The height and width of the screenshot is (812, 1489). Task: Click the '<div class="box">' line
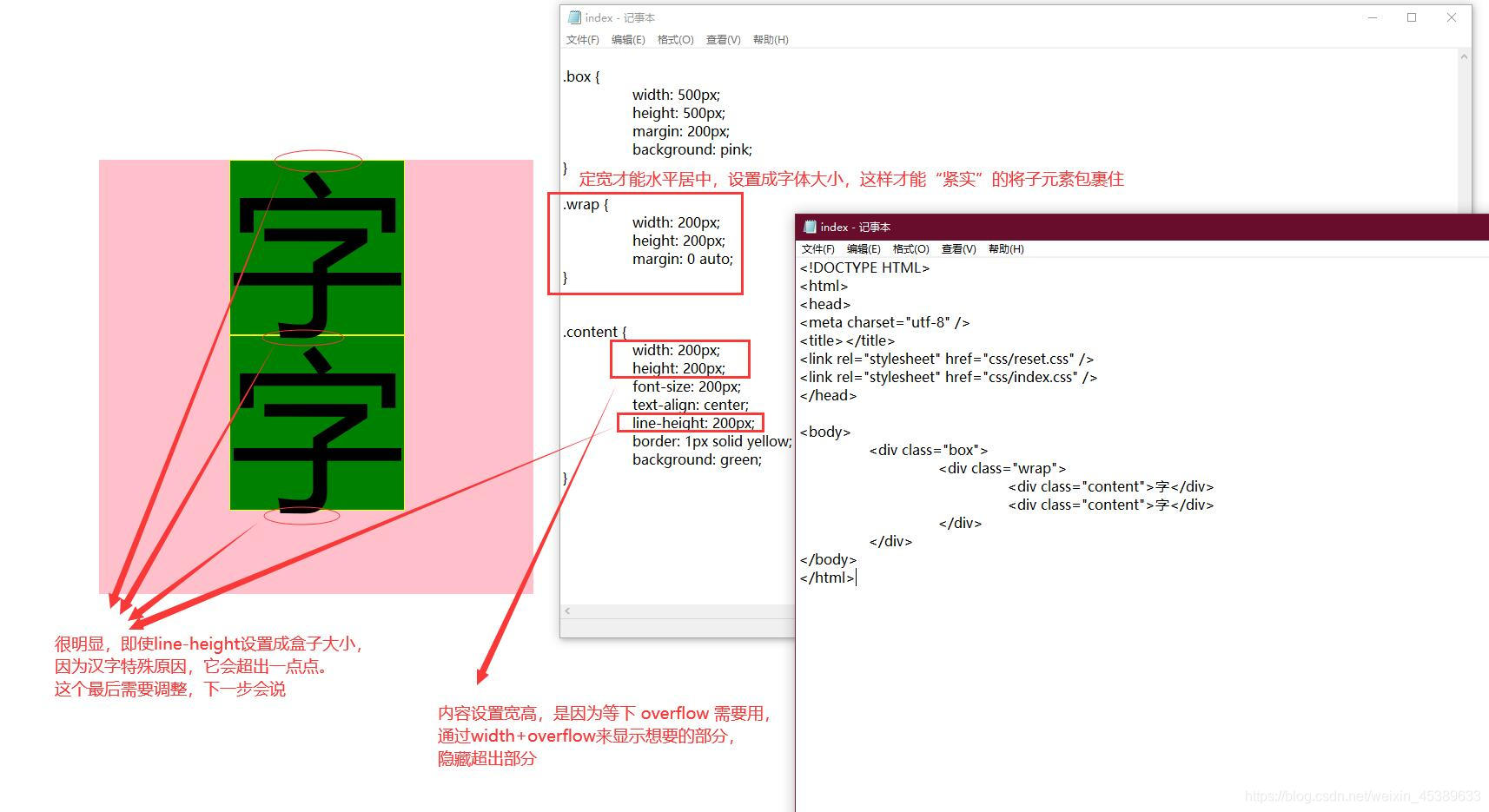pos(929,450)
